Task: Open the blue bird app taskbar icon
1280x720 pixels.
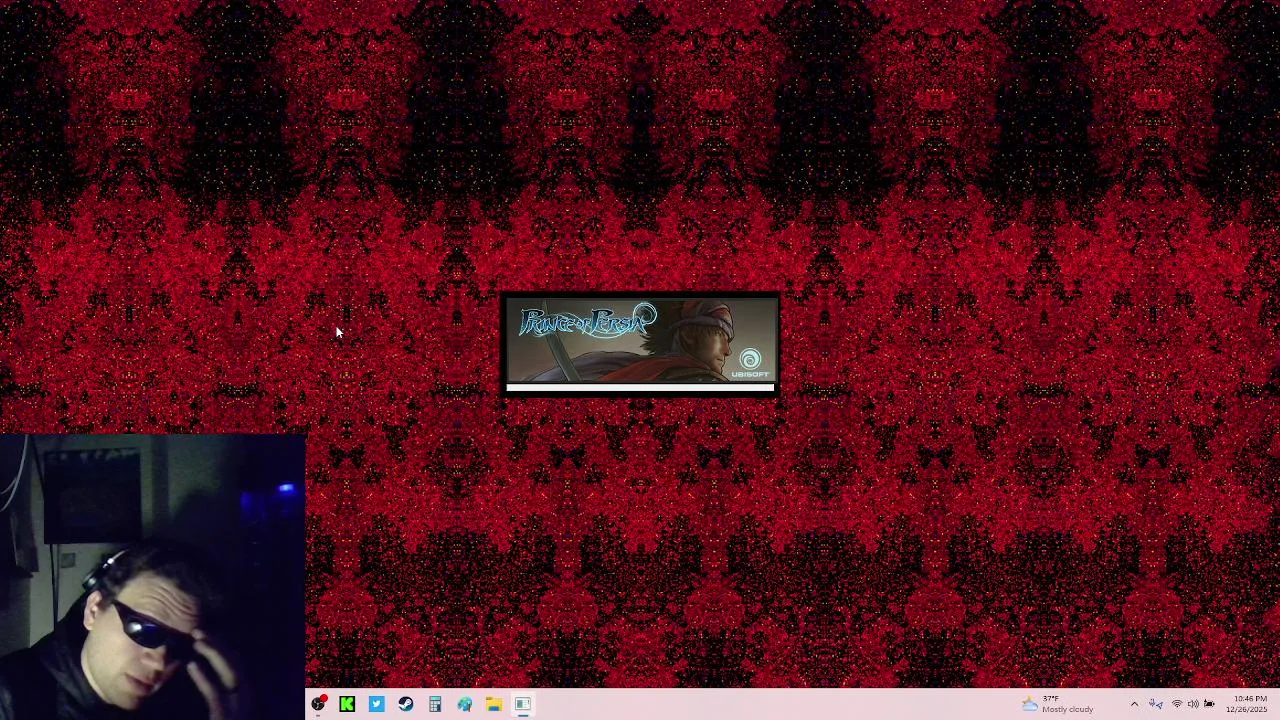Action: point(376,704)
